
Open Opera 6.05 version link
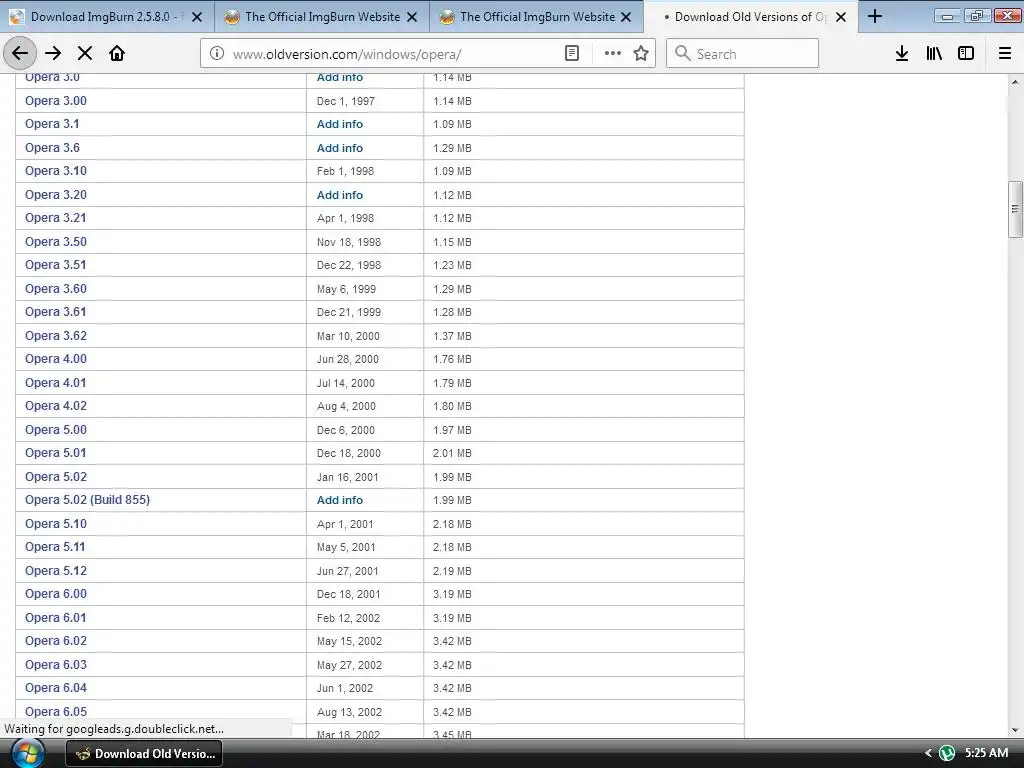coord(56,712)
